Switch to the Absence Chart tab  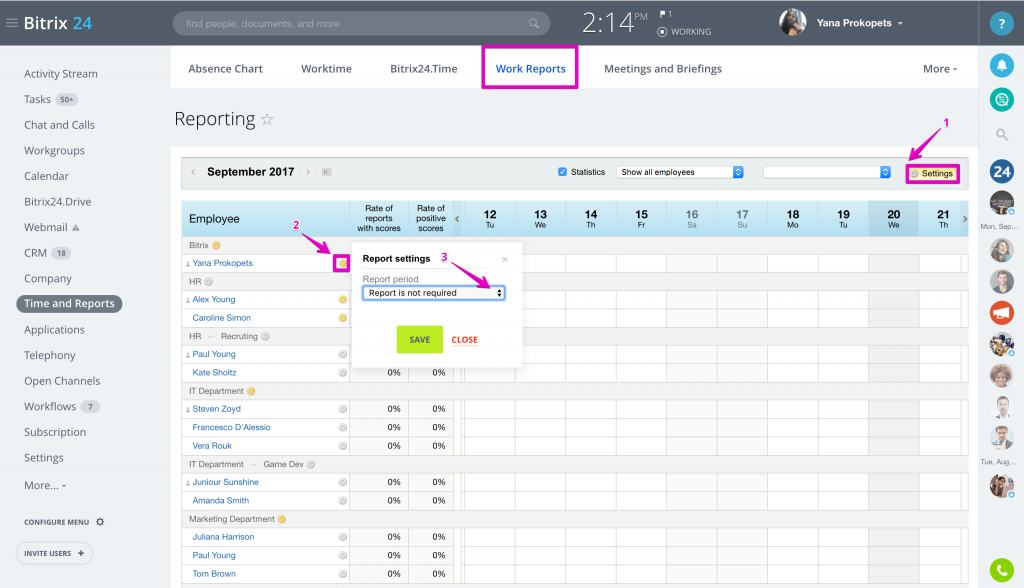225,69
